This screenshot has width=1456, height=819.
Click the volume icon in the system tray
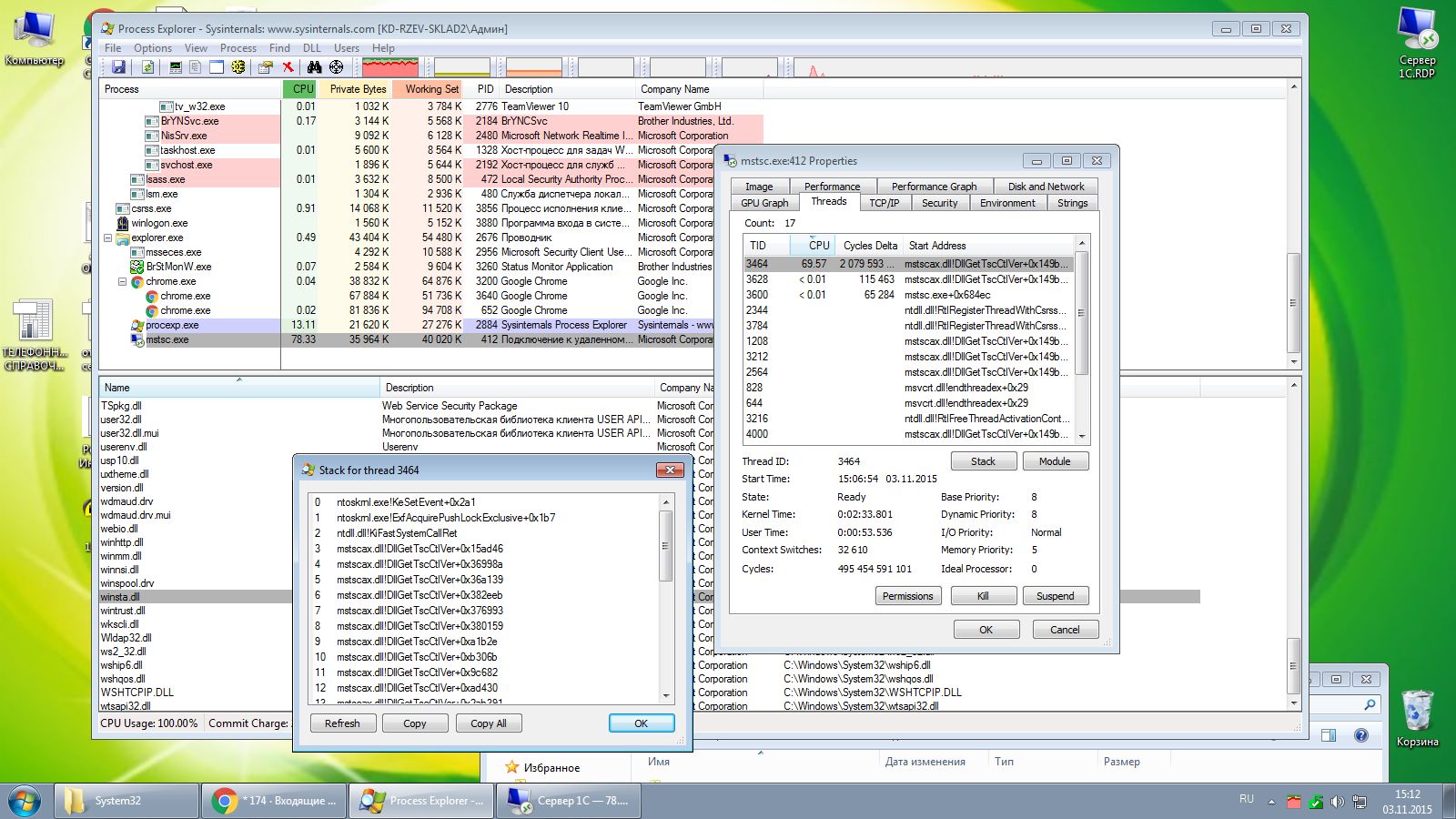pyautogui.click(x=1337, y=802)
